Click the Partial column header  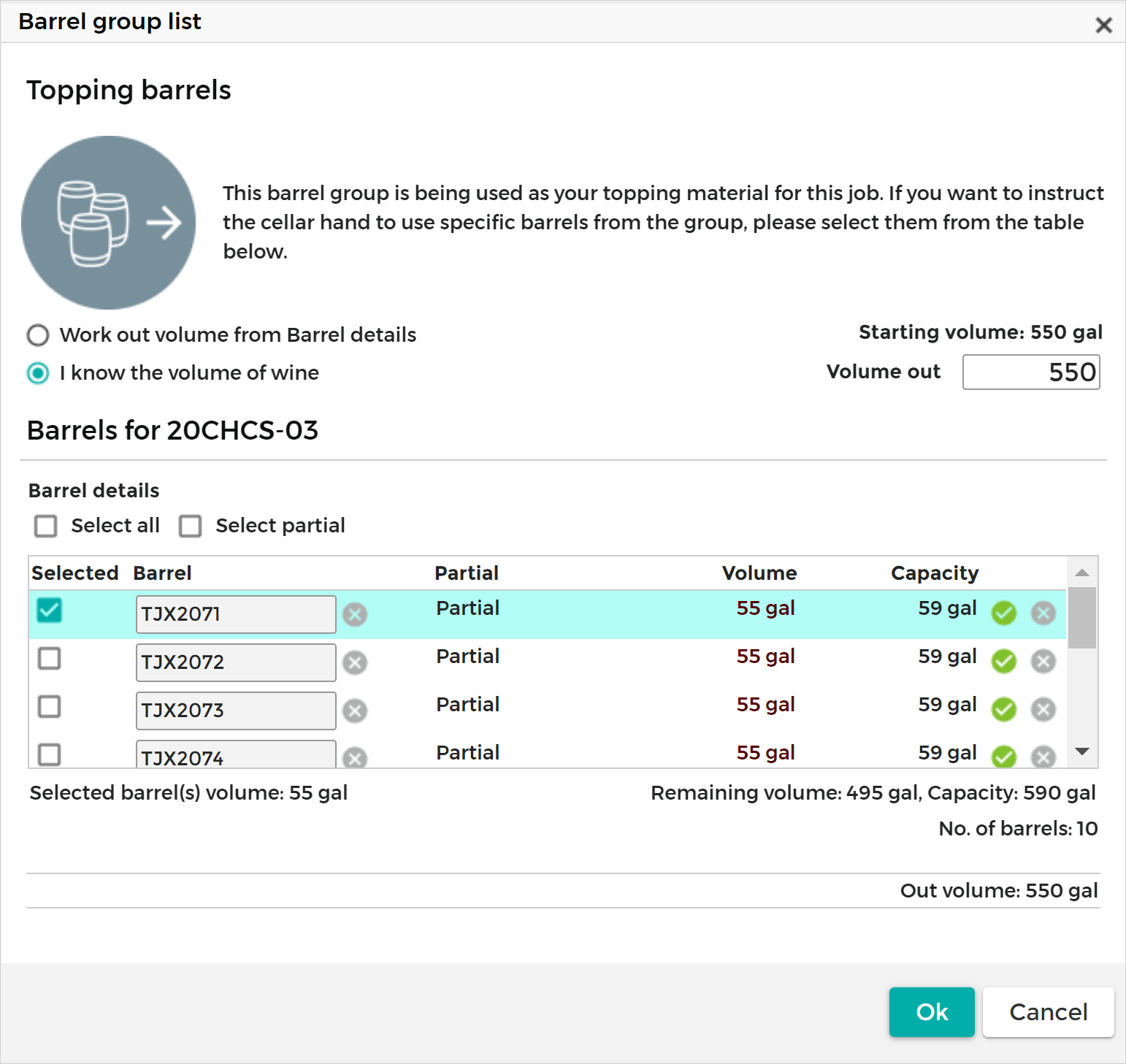pos(467,573)
